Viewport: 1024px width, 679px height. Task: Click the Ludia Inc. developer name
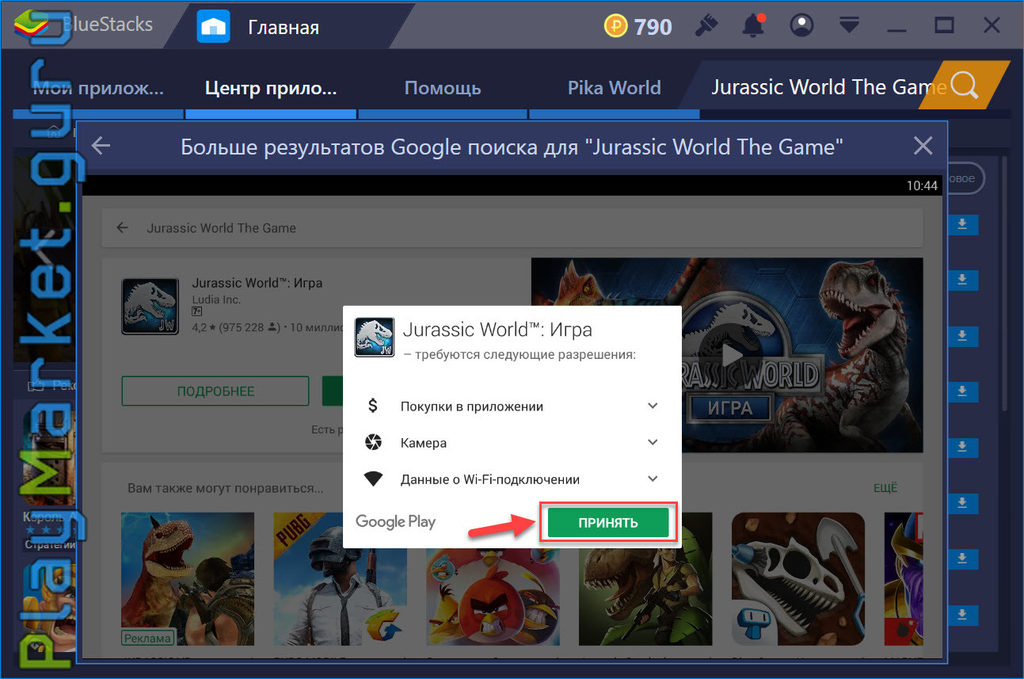click(216, 300)
